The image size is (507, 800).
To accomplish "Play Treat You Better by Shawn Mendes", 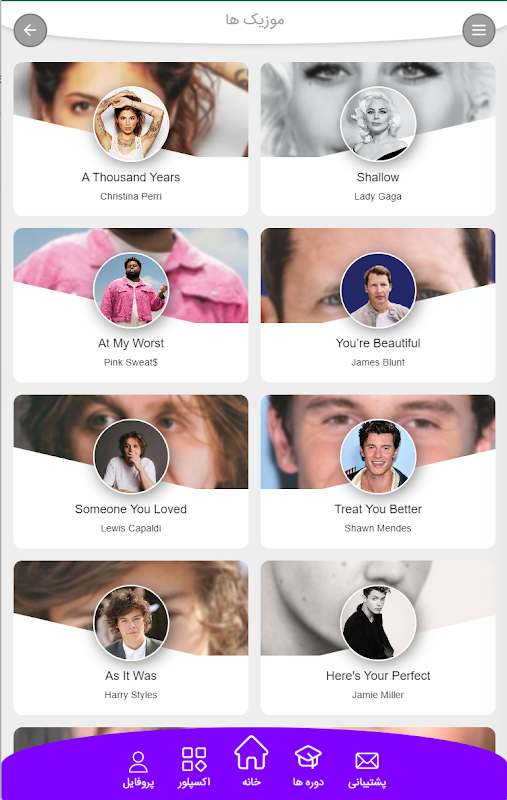I will pos(378,509).
